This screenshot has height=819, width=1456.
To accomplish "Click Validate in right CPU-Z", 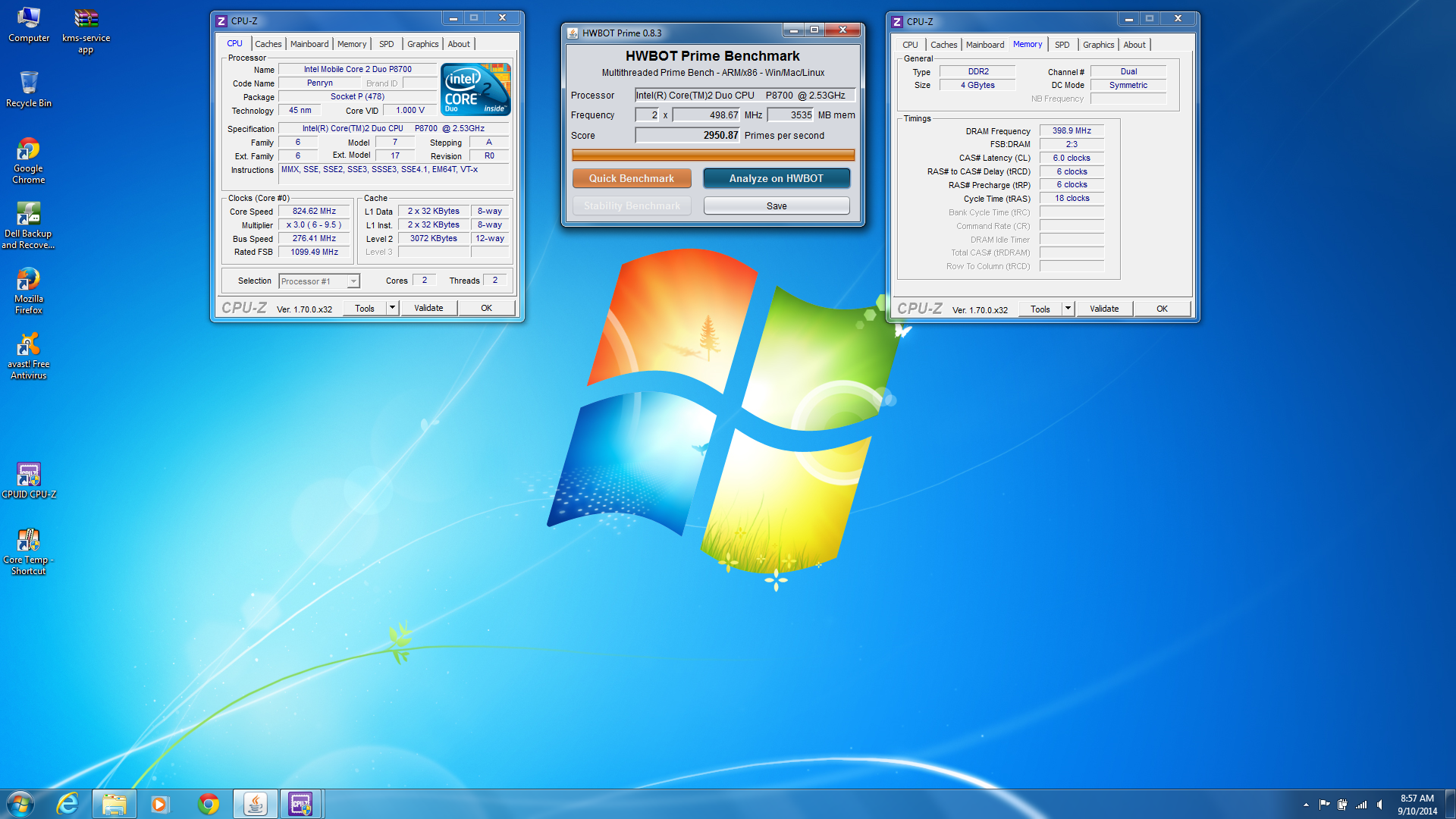I will [1104, 309].
